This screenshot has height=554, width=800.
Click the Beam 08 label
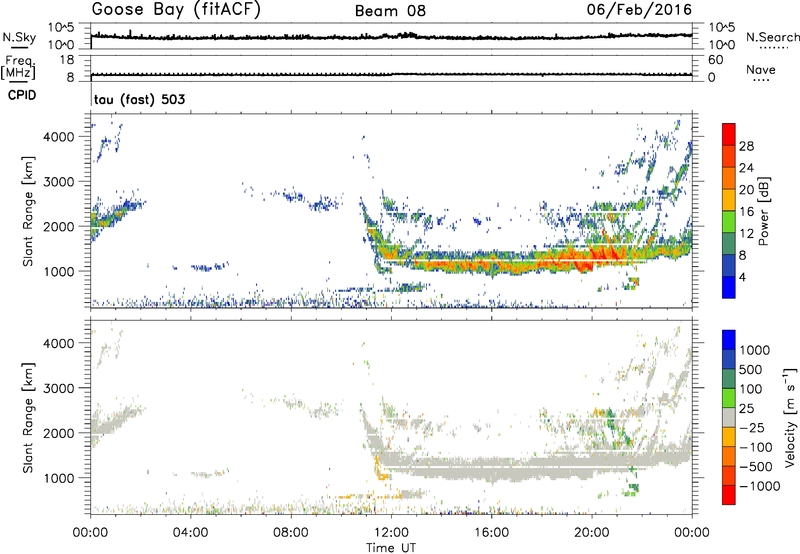pyautogui.click(x=390, y=11)
